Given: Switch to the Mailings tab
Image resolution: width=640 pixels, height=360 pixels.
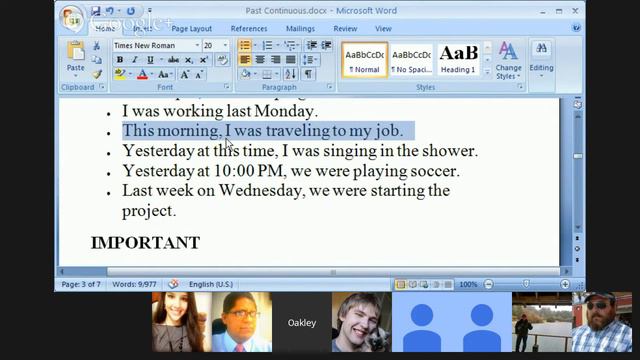Looking at the screenshot, I should tap(300, 29).
